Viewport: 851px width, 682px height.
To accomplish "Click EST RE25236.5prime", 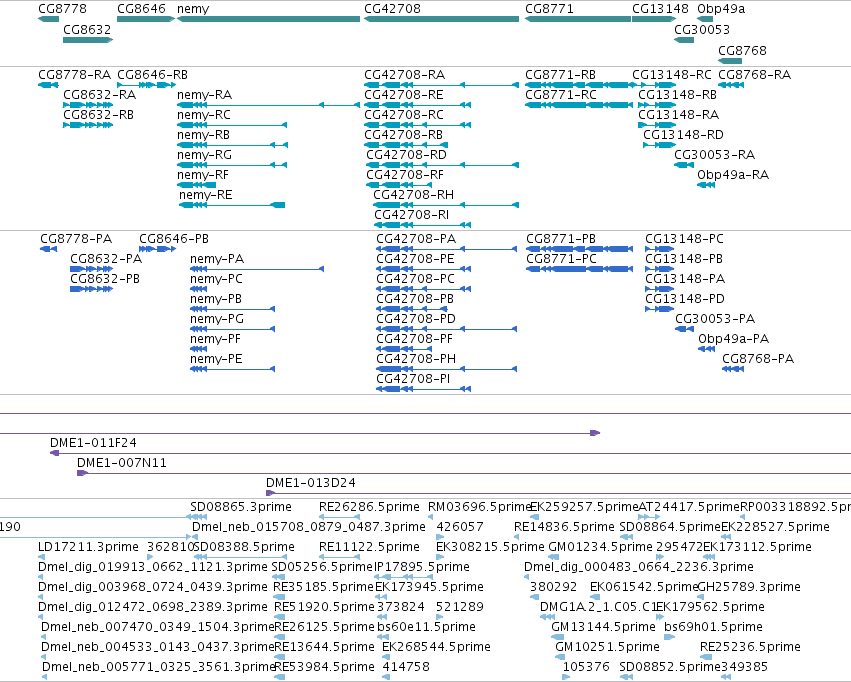I will [x=750, y=647].
